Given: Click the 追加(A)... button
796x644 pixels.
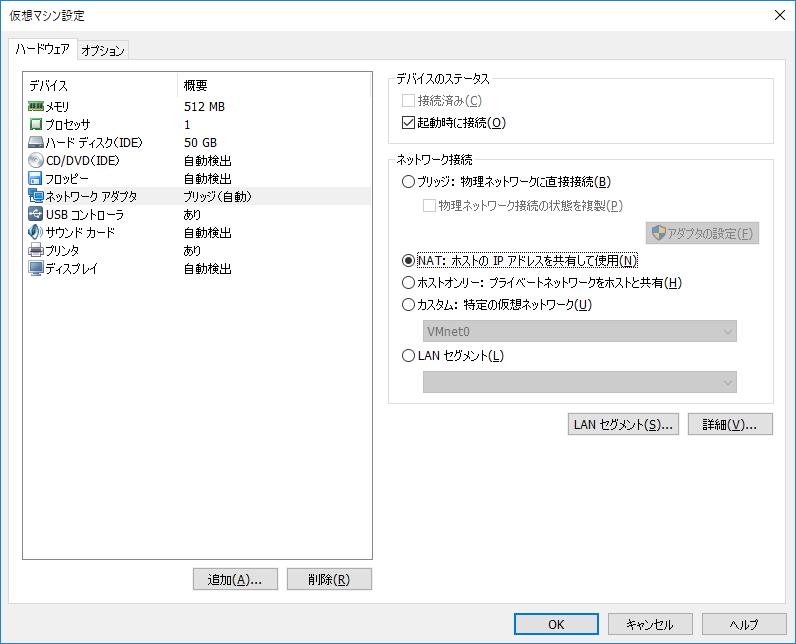Looking at the screenshot, I should (235, 580).
